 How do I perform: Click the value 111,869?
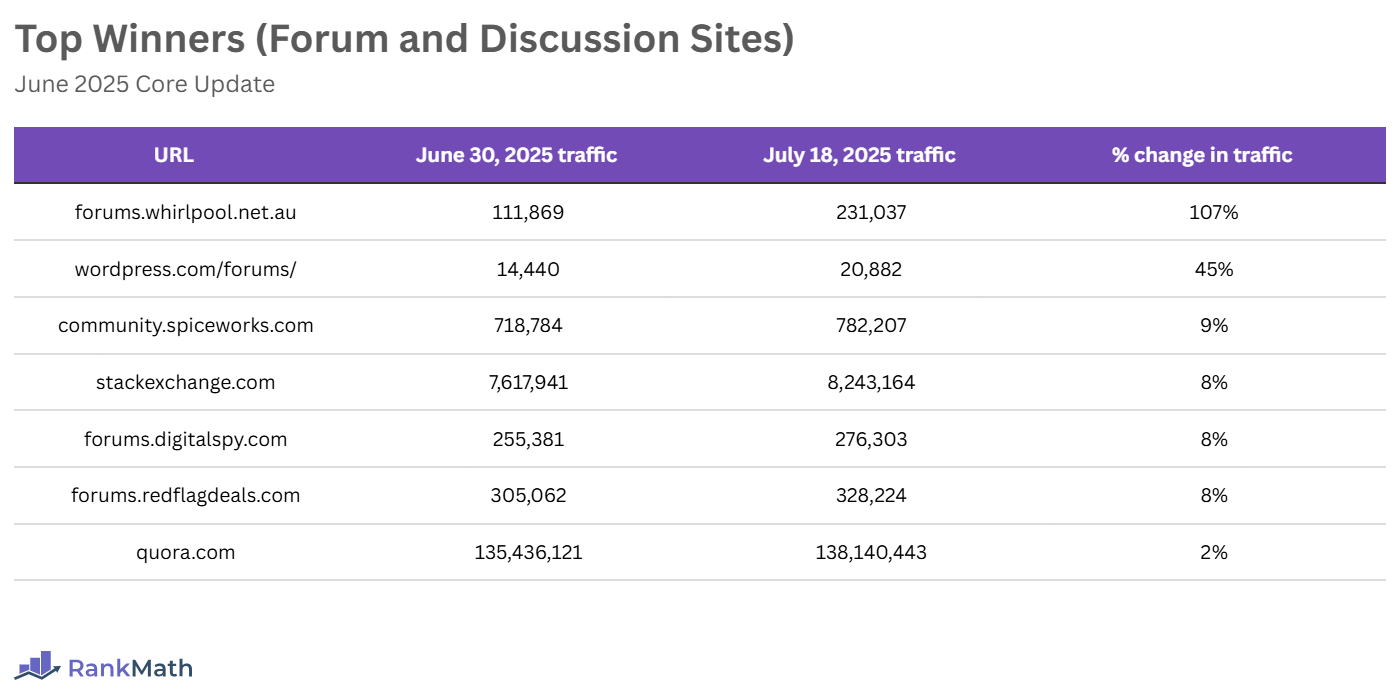pos(528,212)
